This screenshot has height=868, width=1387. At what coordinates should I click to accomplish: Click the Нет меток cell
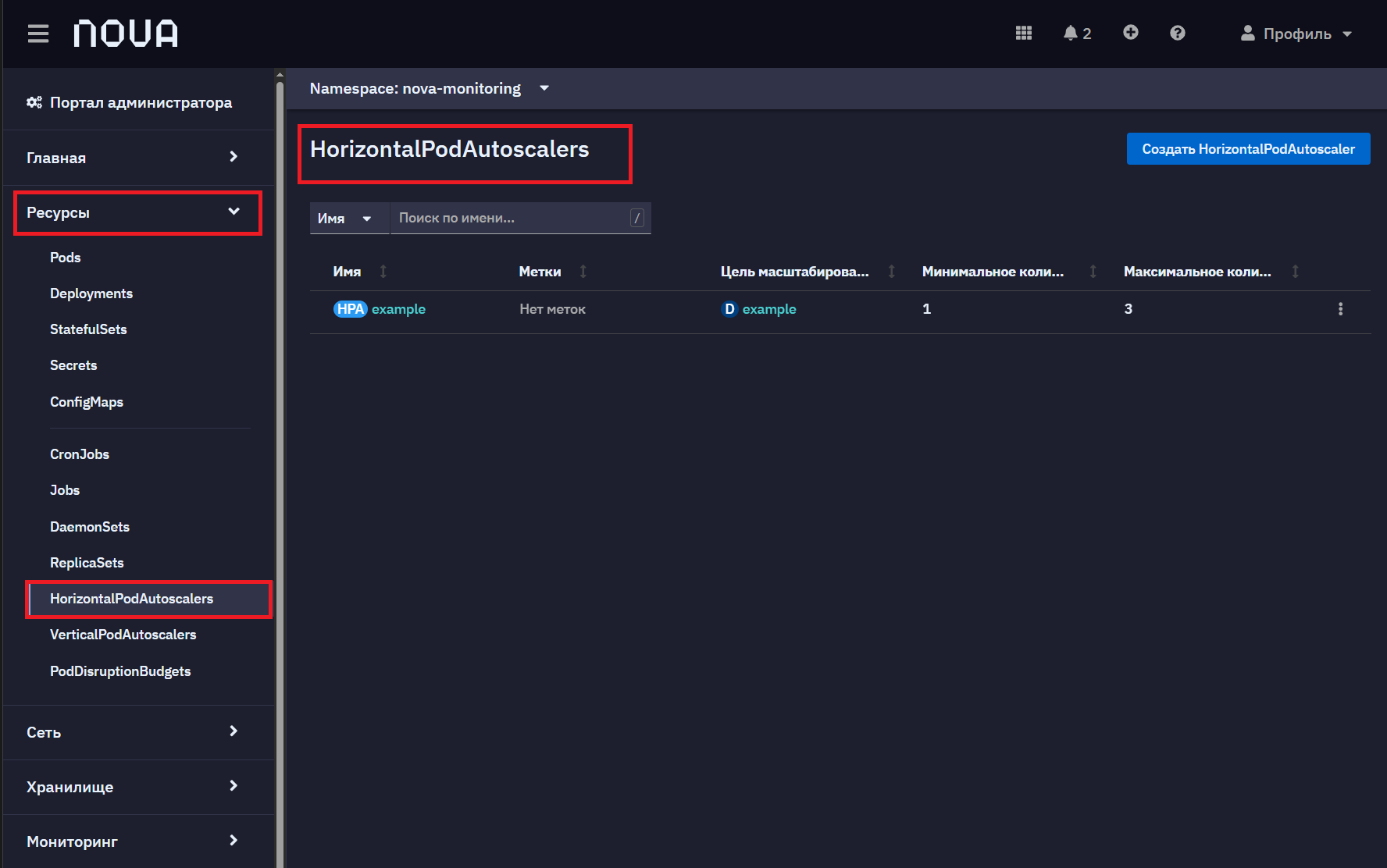pyautogui.click(x=552, y=309)
